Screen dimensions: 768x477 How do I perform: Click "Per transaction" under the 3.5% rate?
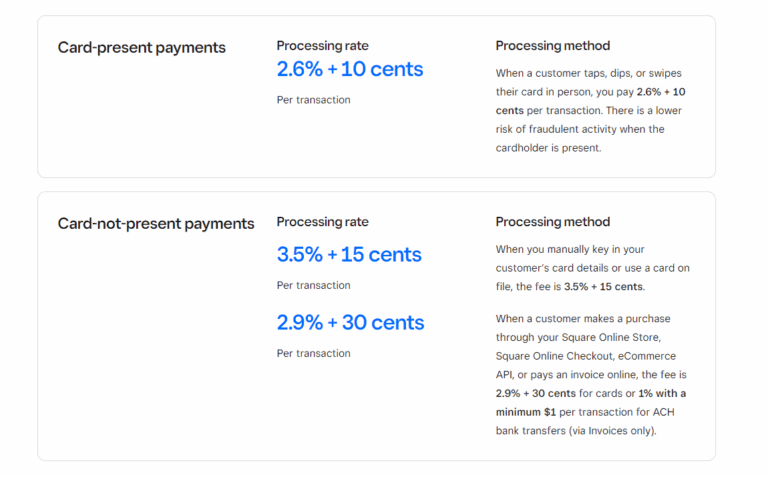(313, 285)
